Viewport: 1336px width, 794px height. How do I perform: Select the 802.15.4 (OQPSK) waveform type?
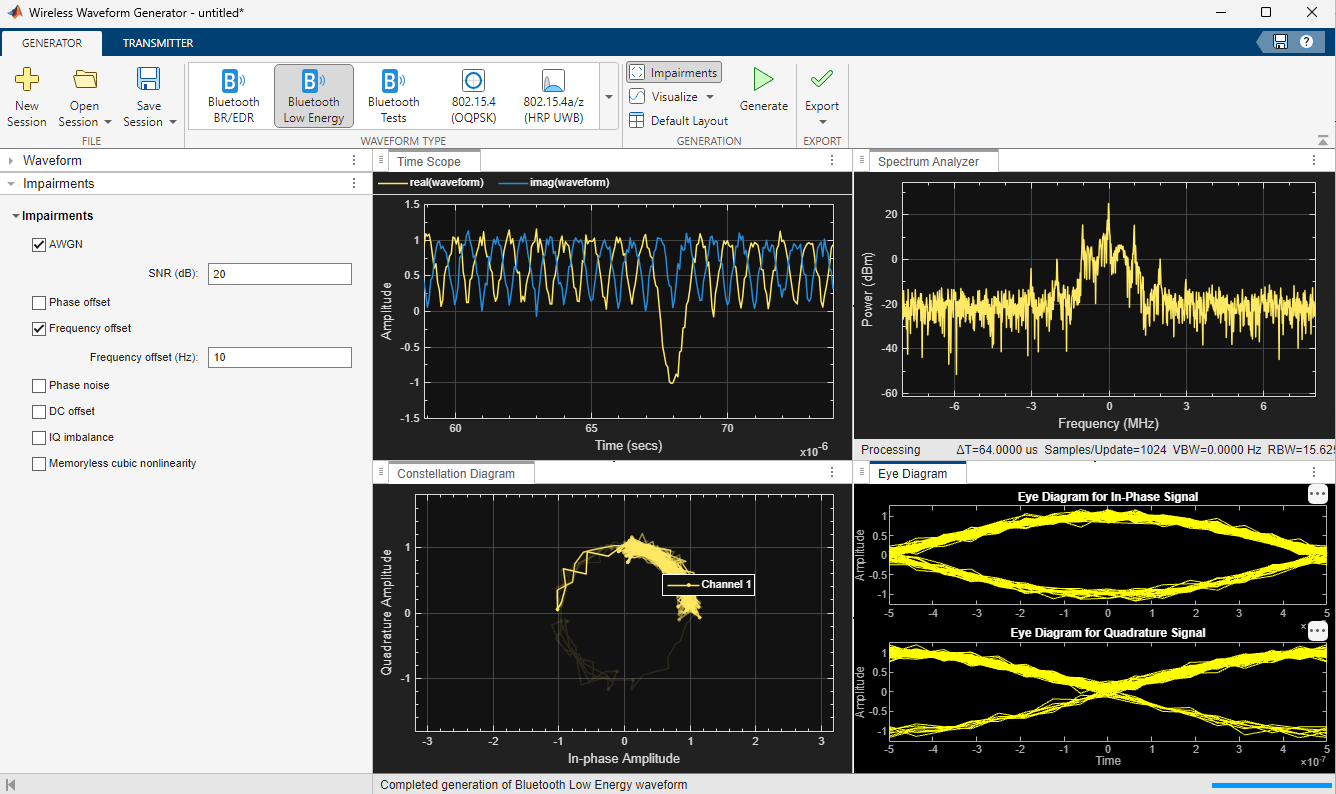click(x=472, y=95)
